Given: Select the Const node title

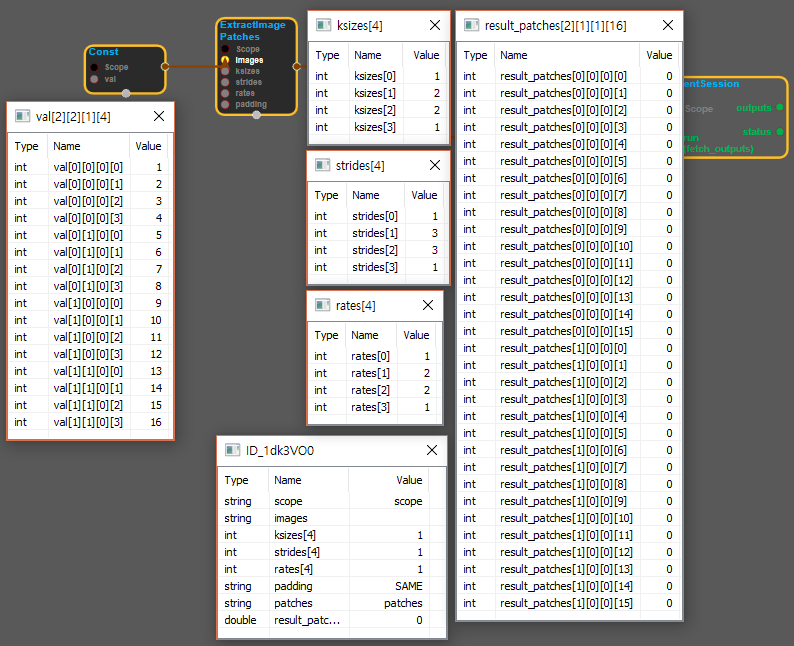Looking at the screenshot, I should point(104,52).
